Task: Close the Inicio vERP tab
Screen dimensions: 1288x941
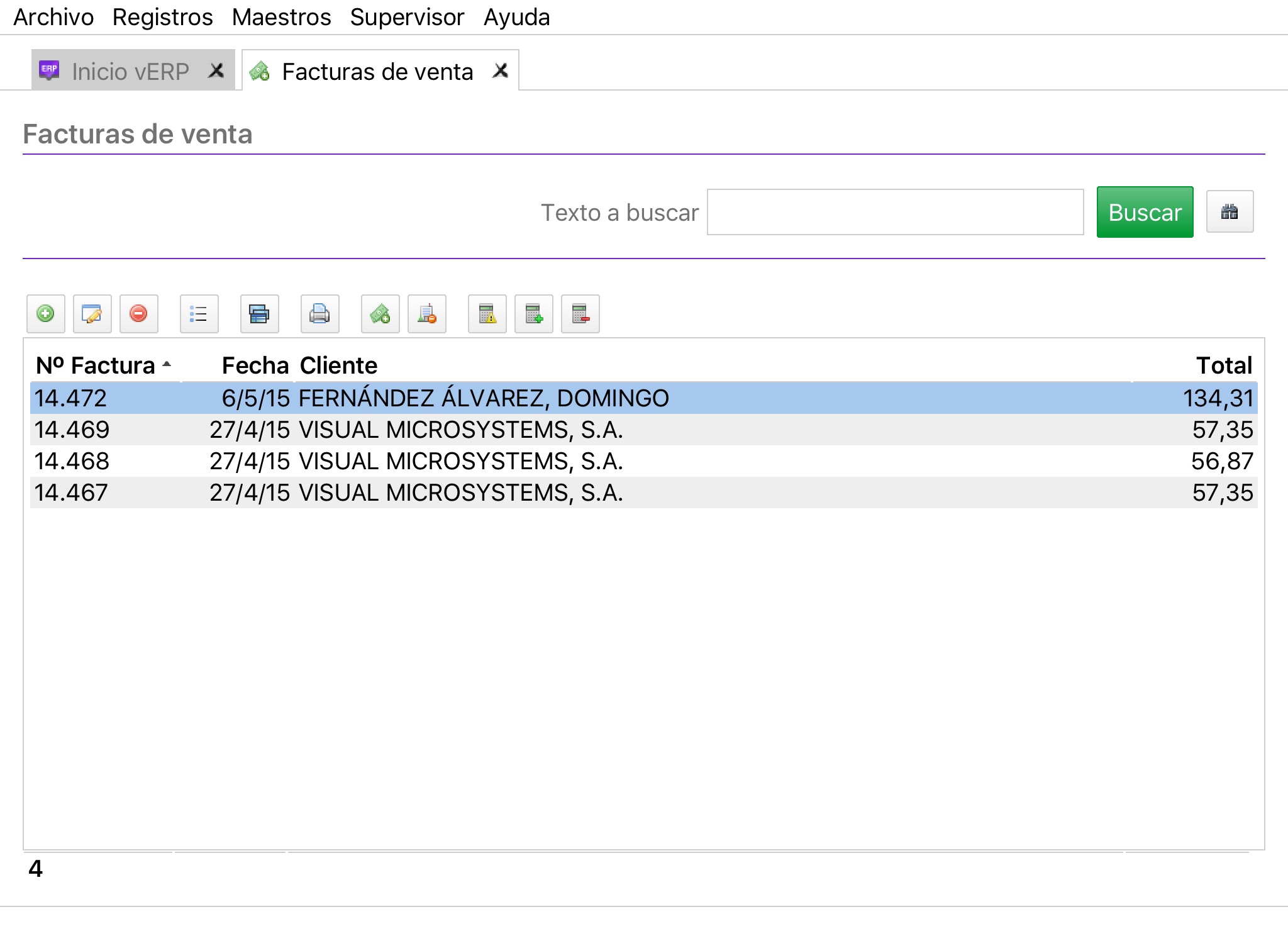Action: tap(216, 70)
